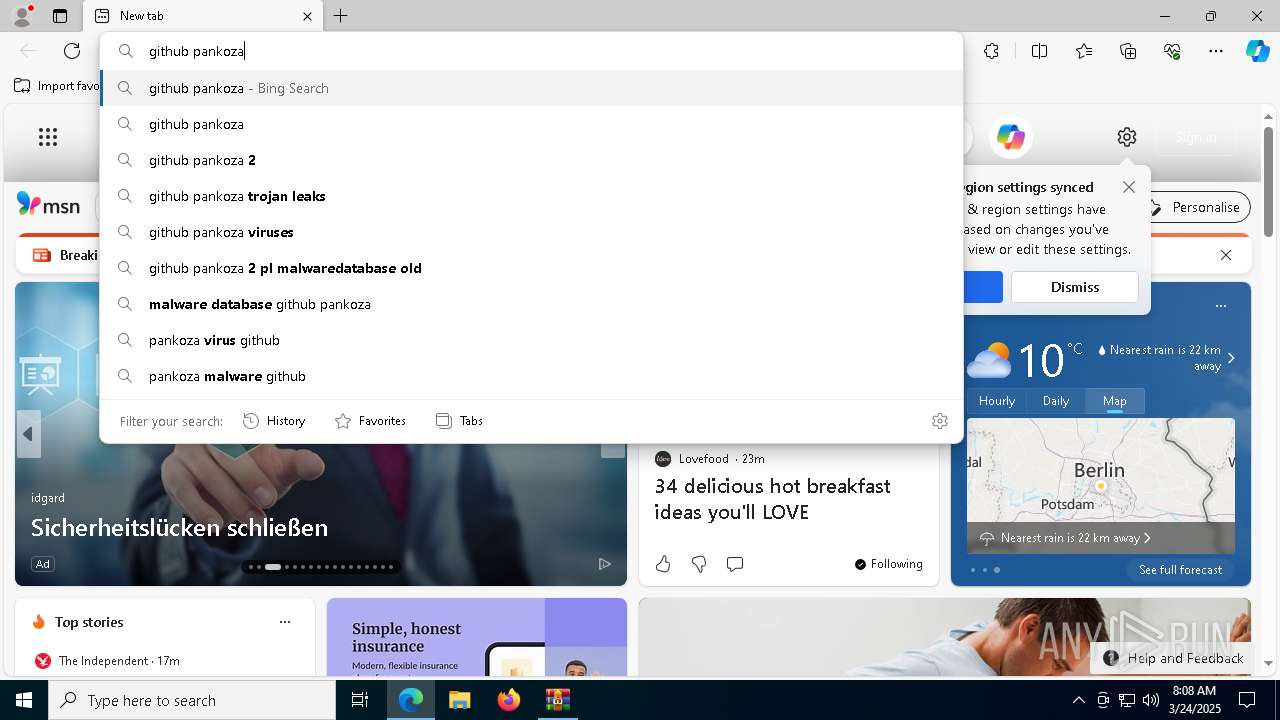Viewport: 1280px width, 720px height.
Task: Switch weather card to Hourly tab
Action: 997,401
